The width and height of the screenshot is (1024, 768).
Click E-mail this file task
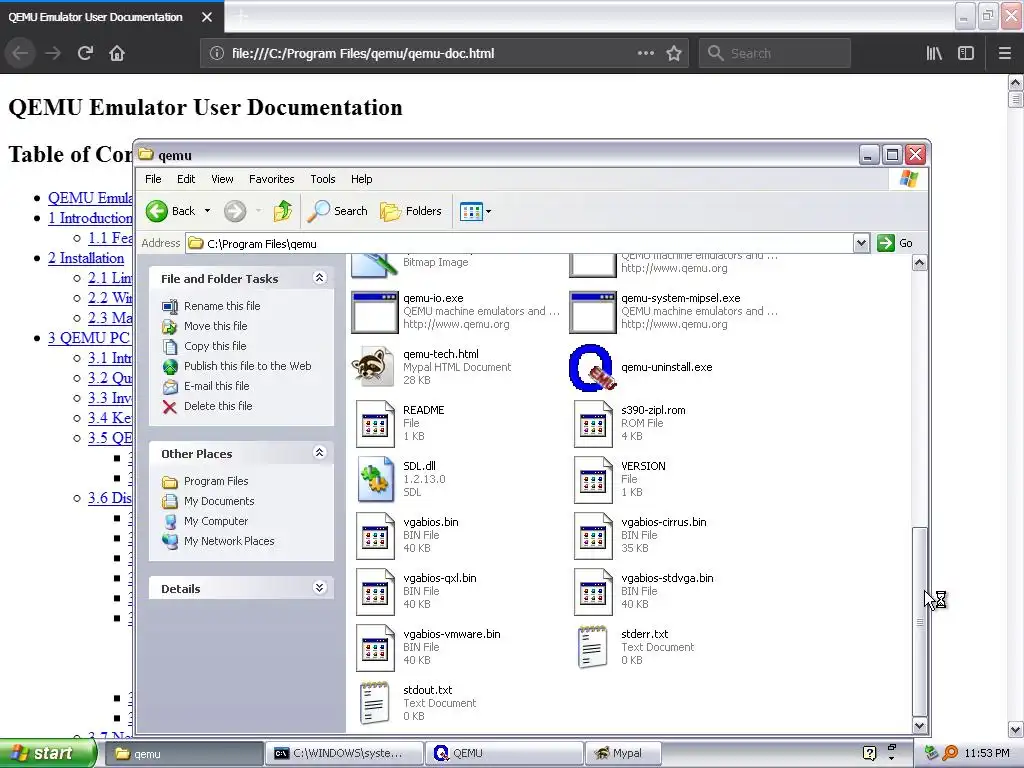point(216,386)
